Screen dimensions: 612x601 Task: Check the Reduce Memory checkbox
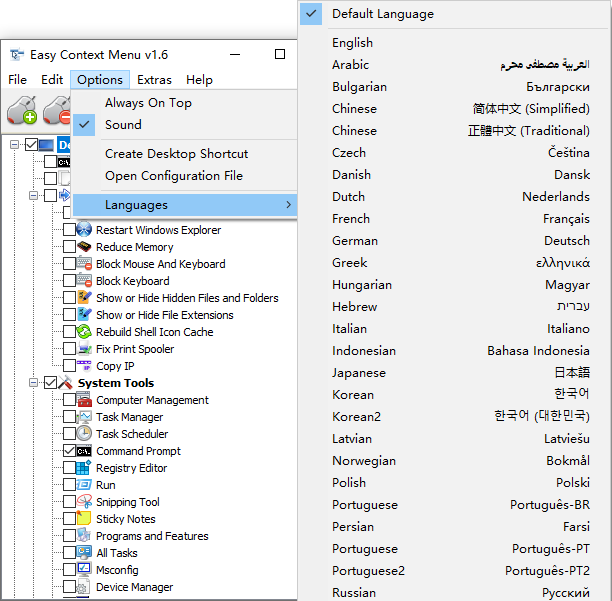pyautogui.click(x=69, y=247)
